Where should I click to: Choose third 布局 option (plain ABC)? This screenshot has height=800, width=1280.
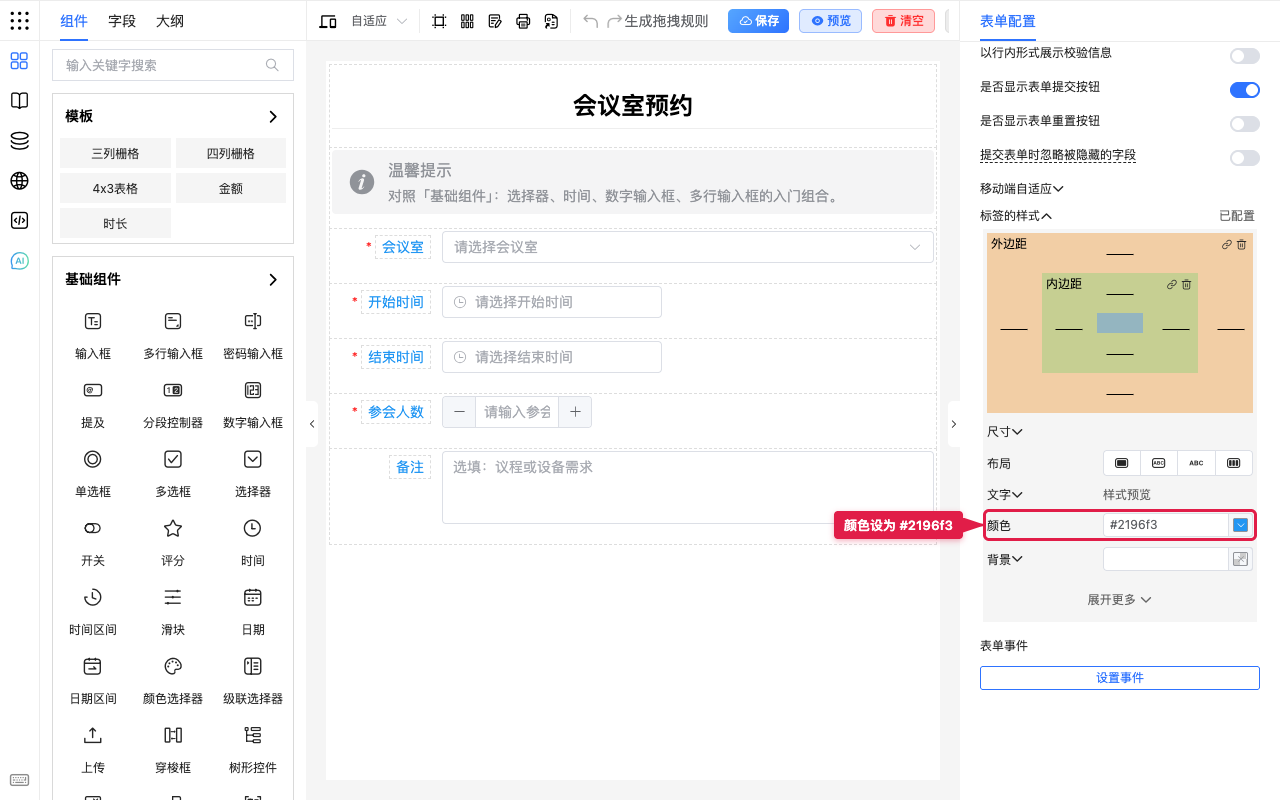(x=1196, y=463)
